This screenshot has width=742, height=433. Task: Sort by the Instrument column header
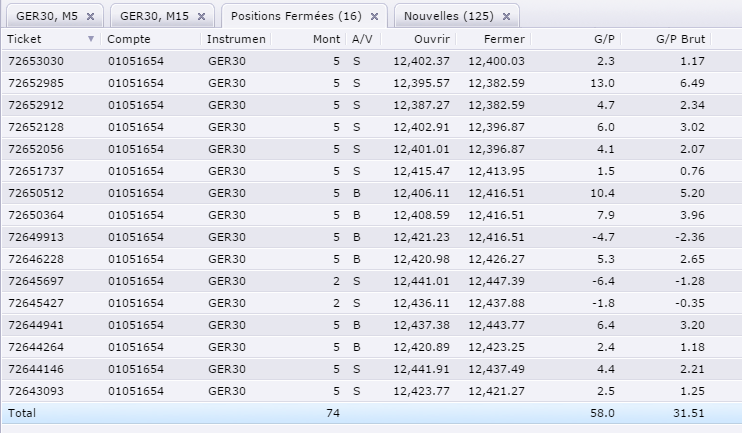pos(236,39)
